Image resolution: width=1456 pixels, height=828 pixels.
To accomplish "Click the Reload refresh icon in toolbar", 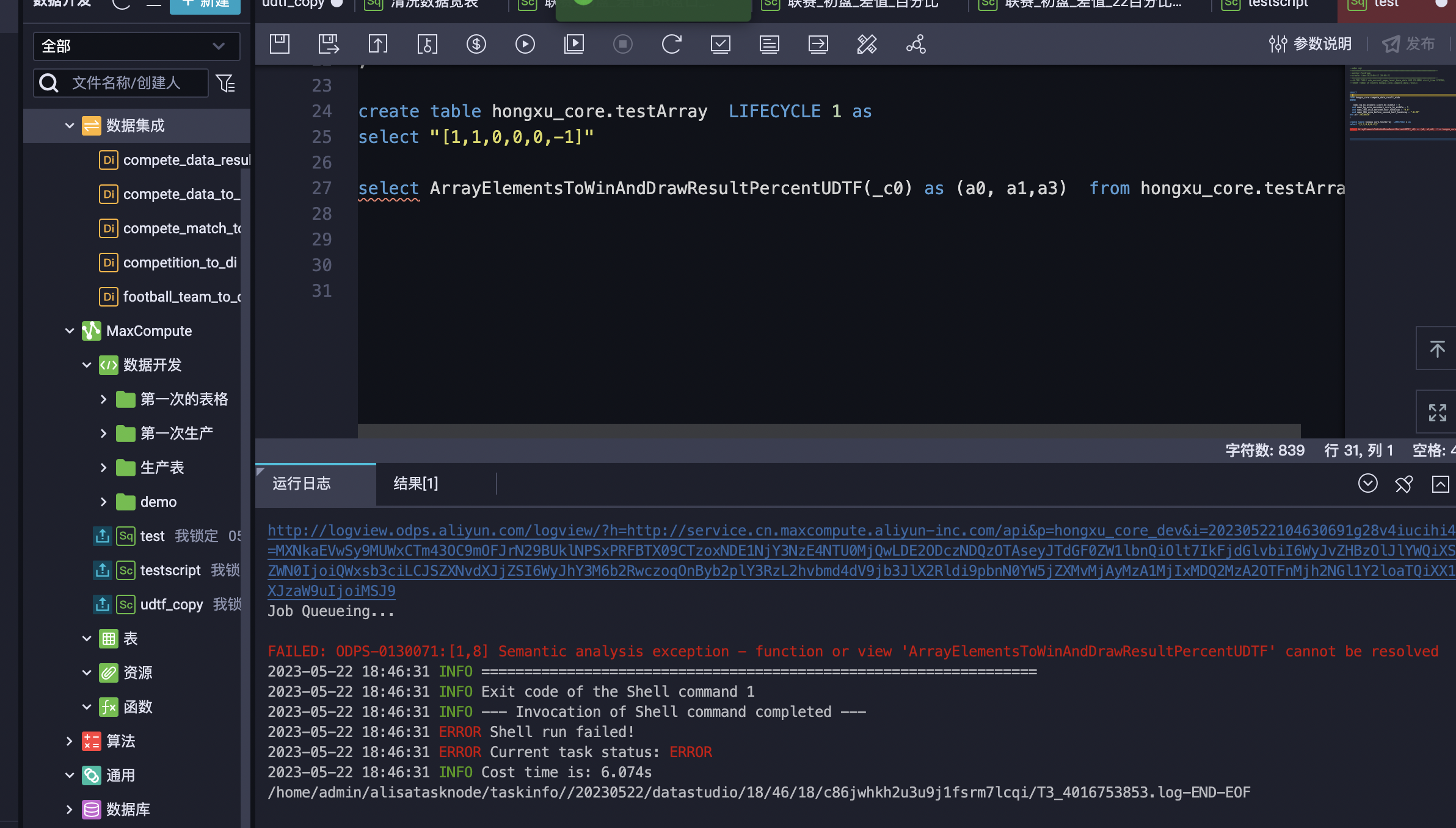I will click(671, 44).
